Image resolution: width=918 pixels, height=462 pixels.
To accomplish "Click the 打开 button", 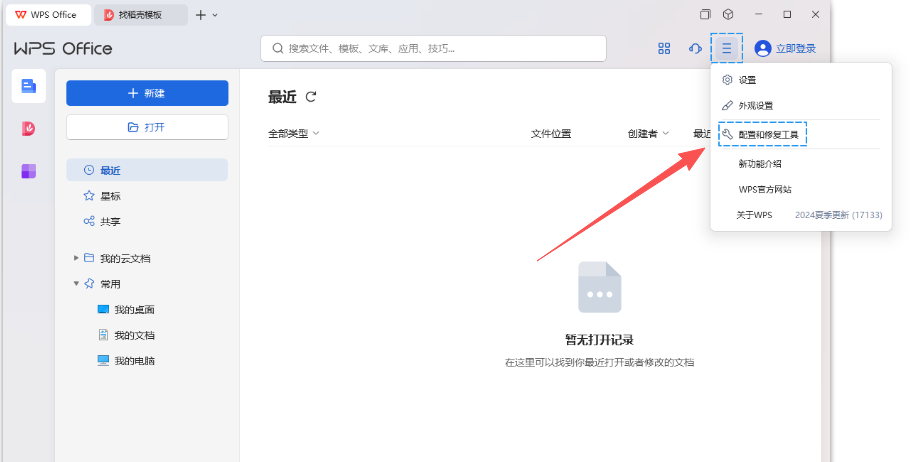I will (x=147, y=127).
